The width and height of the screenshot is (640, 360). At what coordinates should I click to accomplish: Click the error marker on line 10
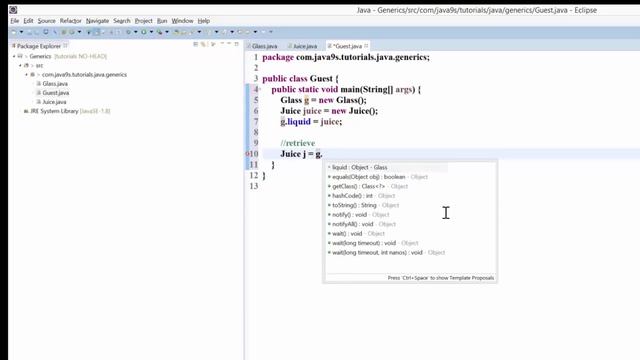247,154
